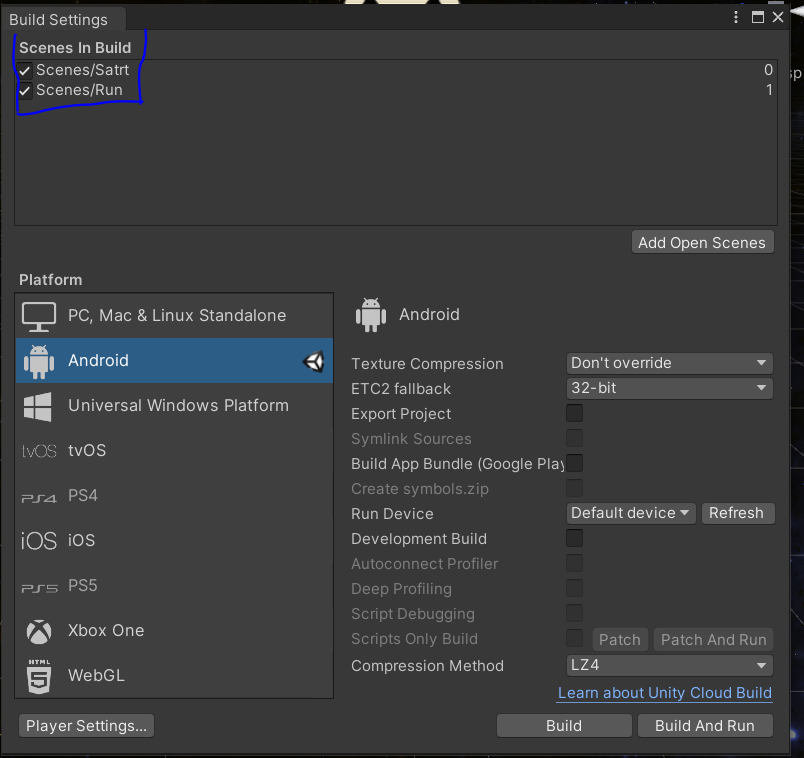The height and width of the screenshot is (758, 804).
Task: Open the Texture Compression dropdown
Action: click(669, 363)
